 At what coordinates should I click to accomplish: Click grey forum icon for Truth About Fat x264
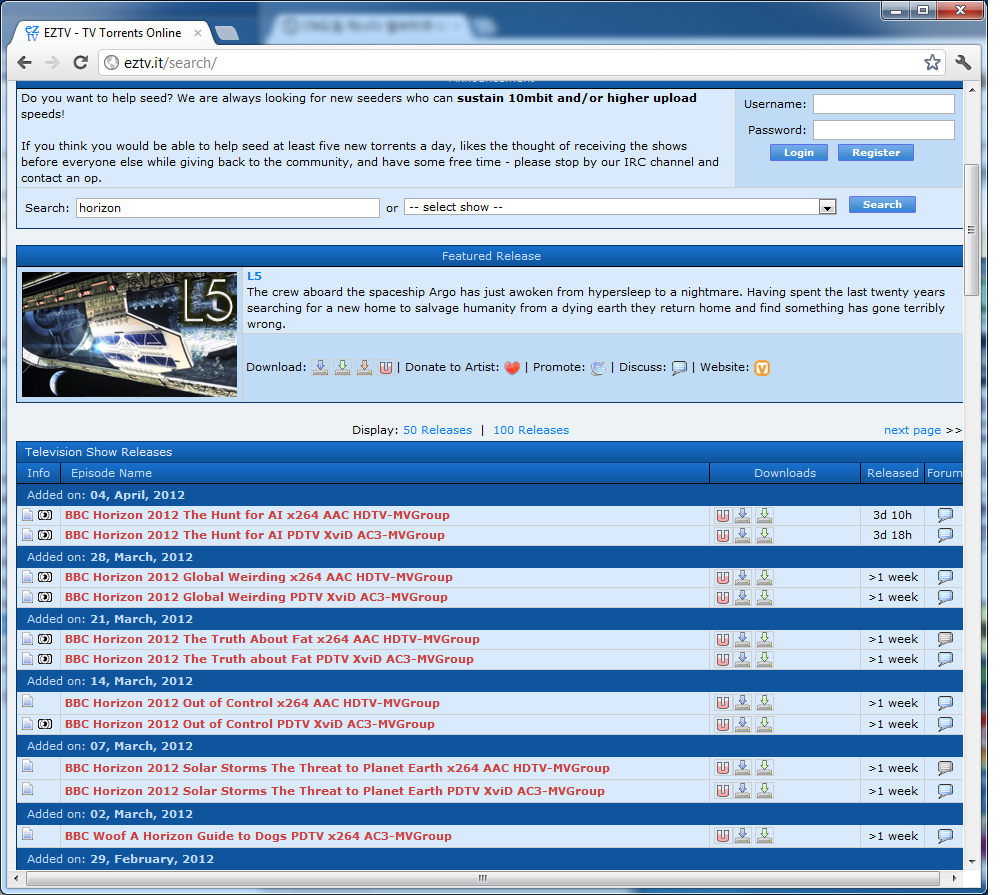tap(945, 639)
